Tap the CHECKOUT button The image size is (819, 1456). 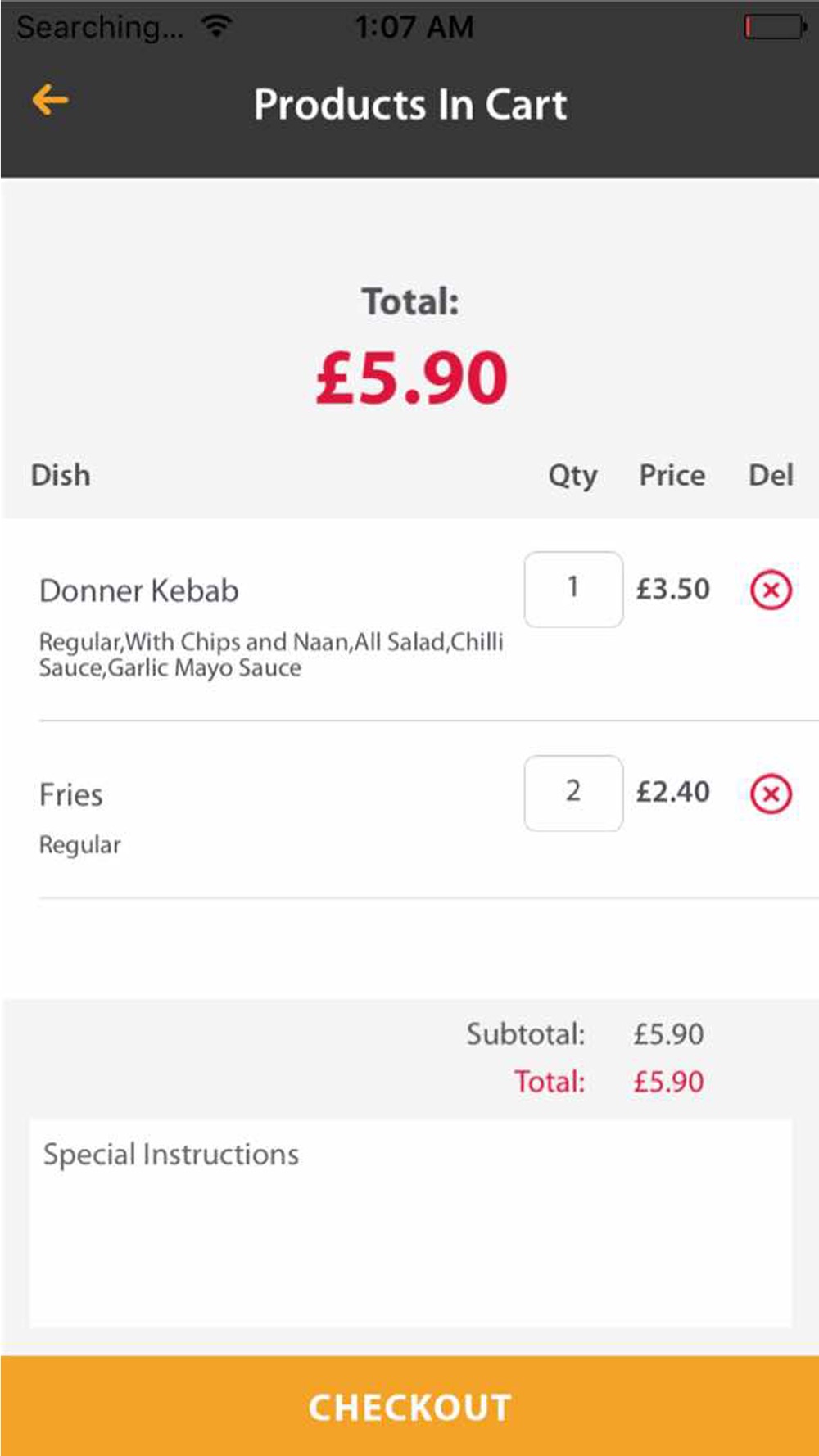409,1405
